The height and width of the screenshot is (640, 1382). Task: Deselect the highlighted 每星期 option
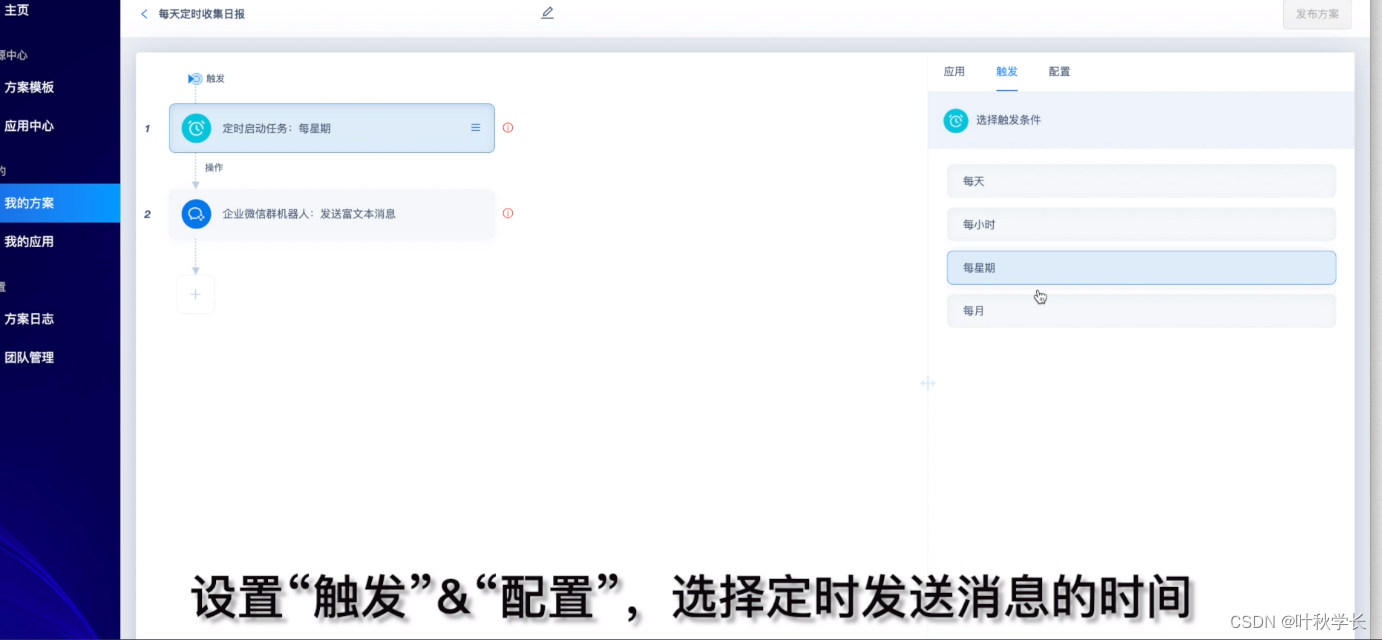click(1141, 267)
